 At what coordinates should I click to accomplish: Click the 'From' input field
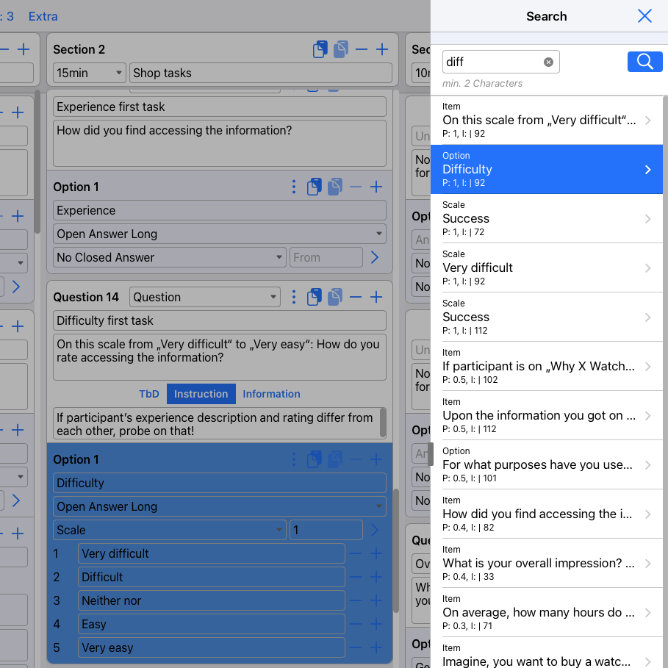(326, 257)
